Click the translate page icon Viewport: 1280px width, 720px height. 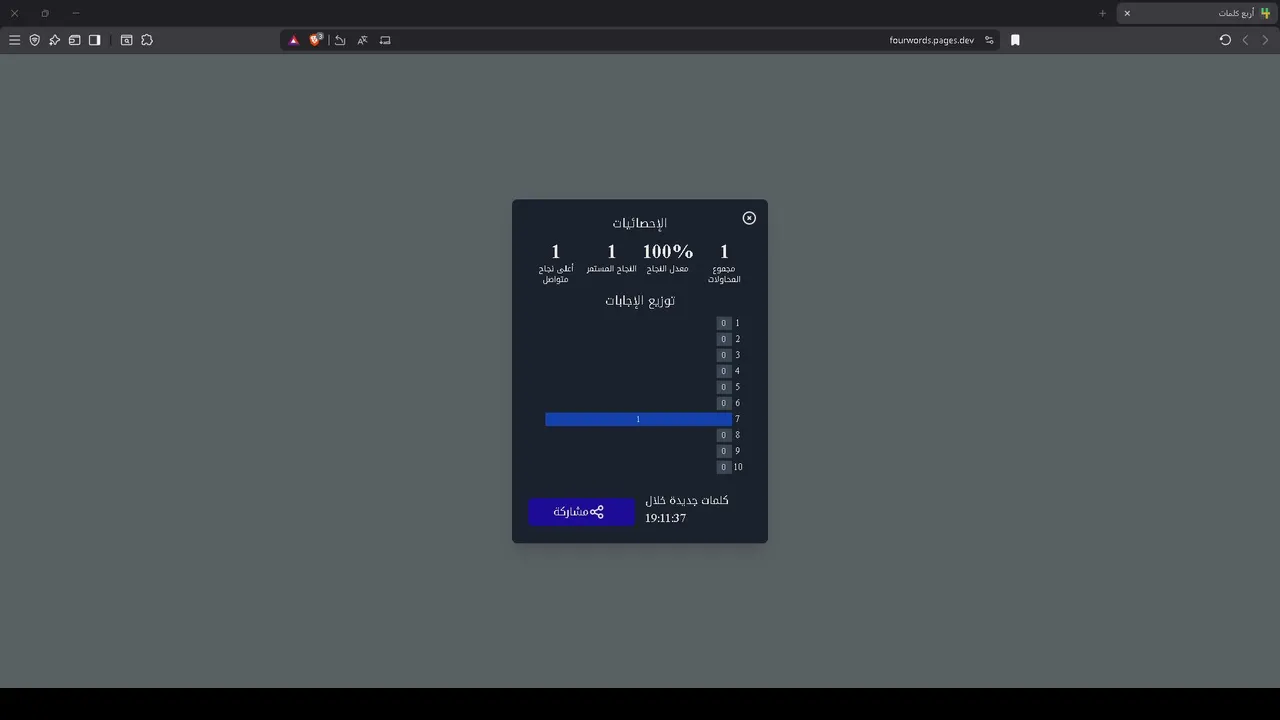362,40
